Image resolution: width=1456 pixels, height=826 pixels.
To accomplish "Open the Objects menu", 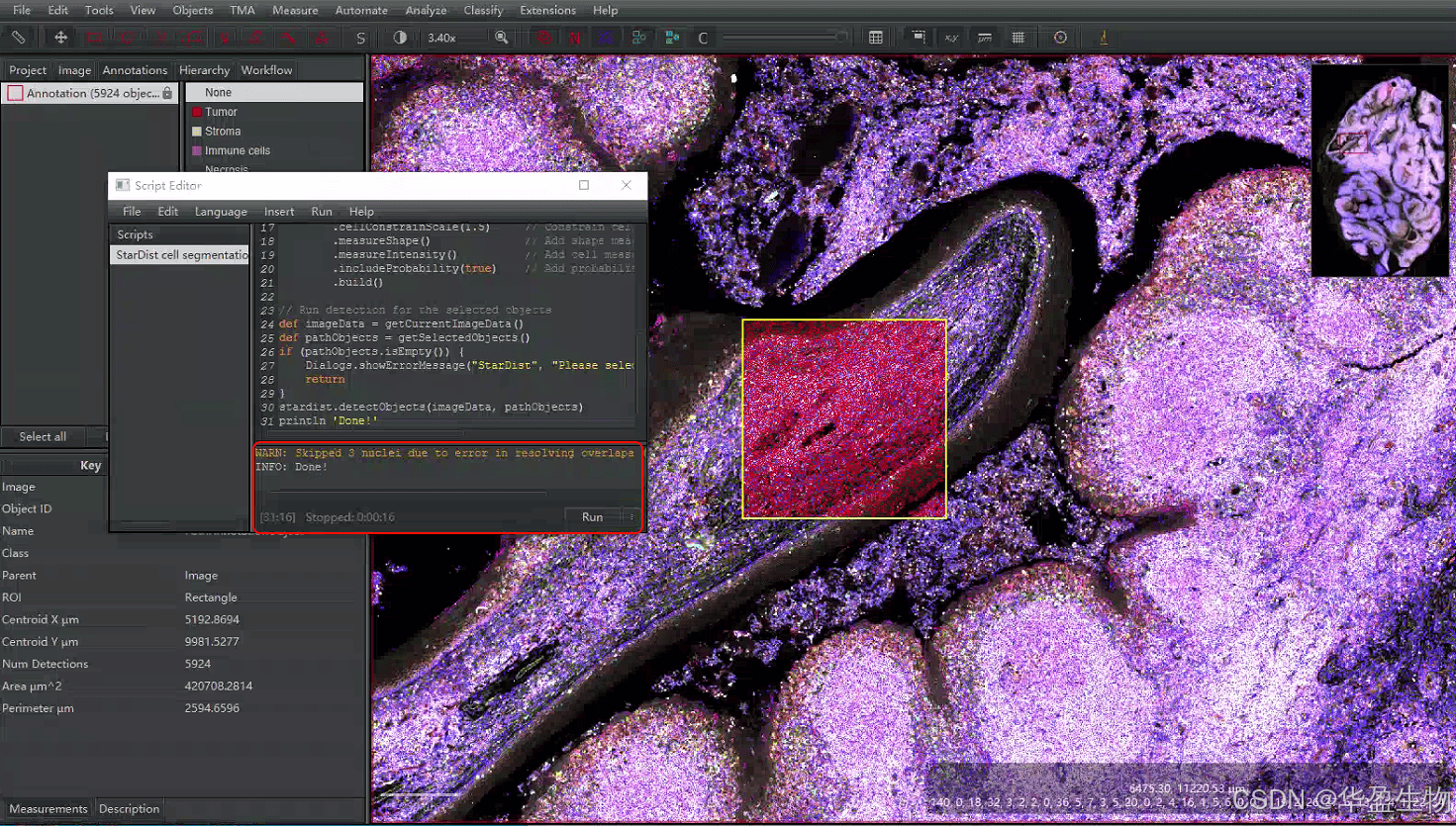I will tap(193, 10).
